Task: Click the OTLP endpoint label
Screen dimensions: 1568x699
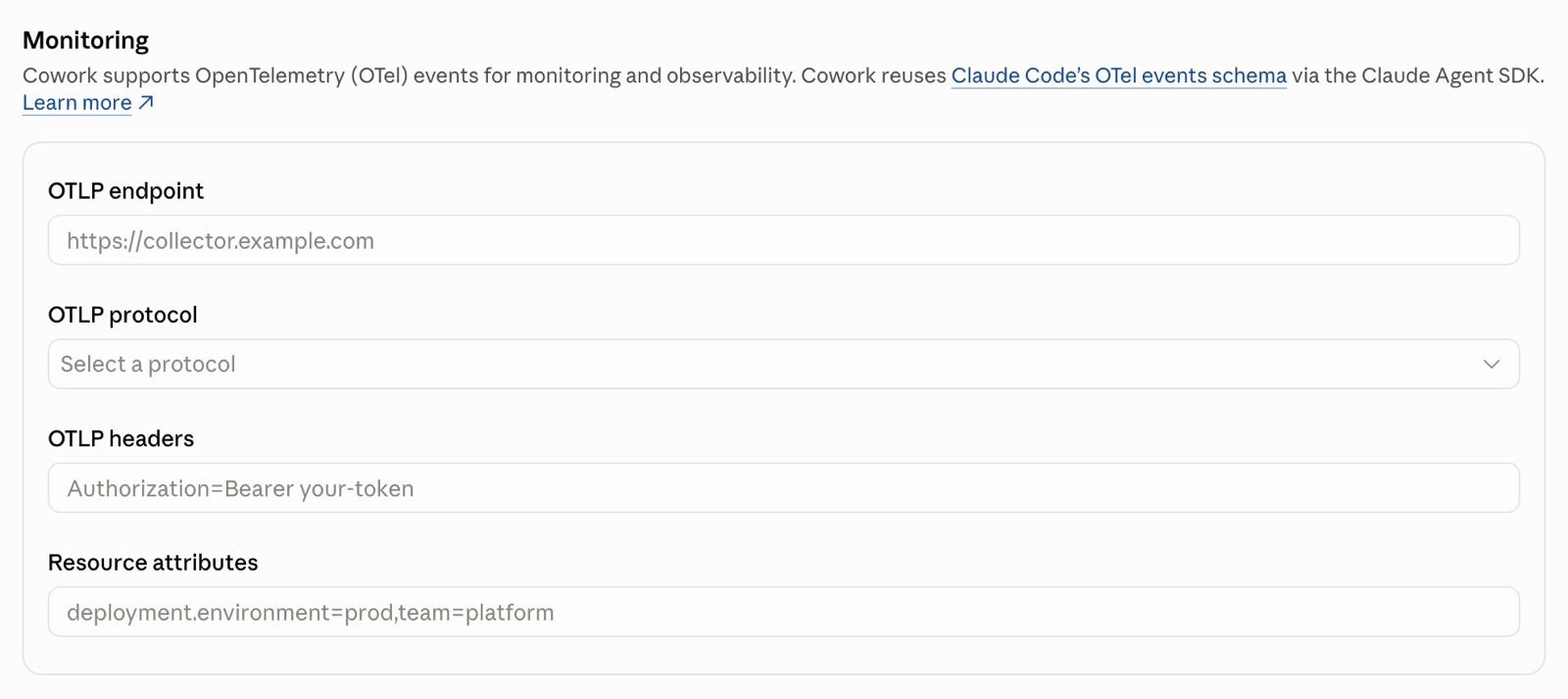Action: point(125,191)
